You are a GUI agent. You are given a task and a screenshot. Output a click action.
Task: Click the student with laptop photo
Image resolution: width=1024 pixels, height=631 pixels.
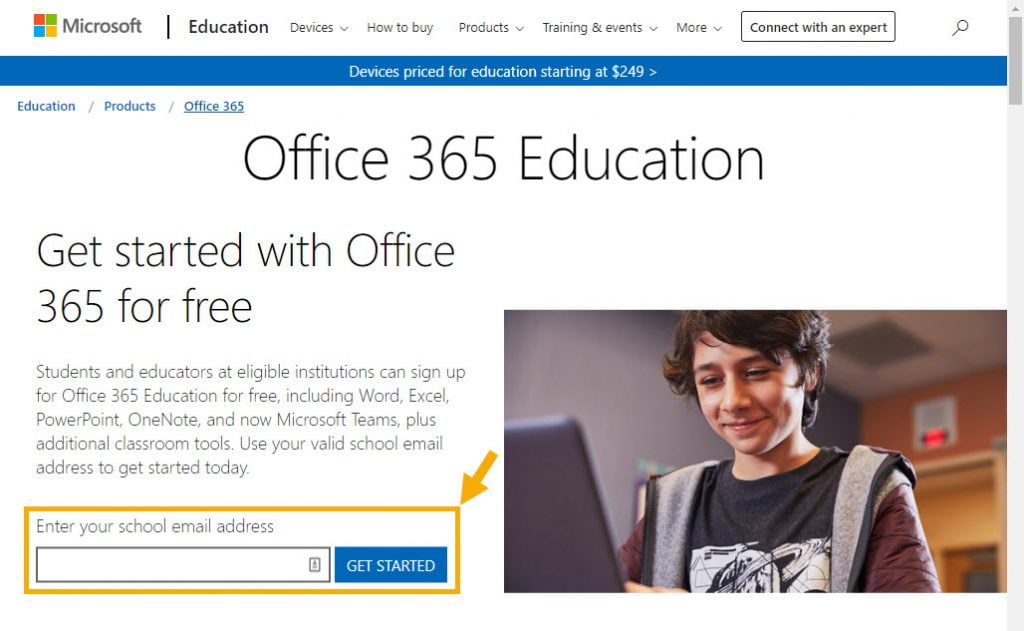(755, 451)
